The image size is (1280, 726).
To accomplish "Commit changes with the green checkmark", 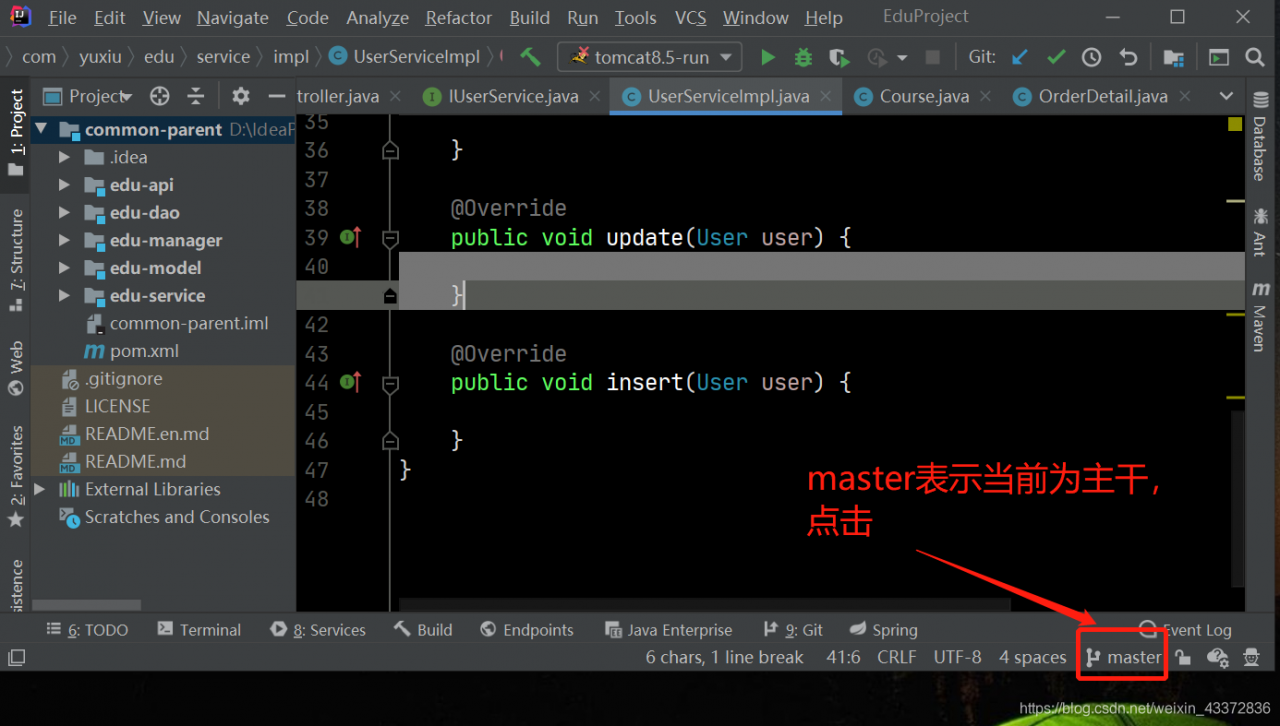I will [1056, 57].
